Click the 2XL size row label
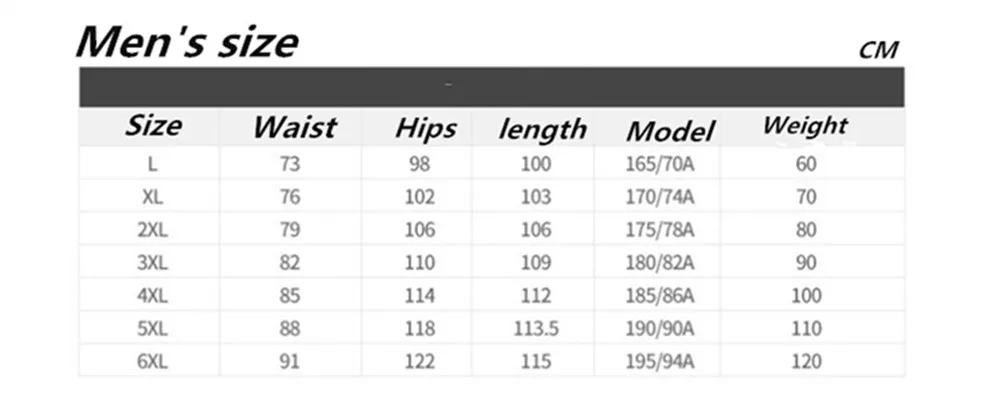Viewport: 1000px width, 420px height. click(x=152, y=230)
